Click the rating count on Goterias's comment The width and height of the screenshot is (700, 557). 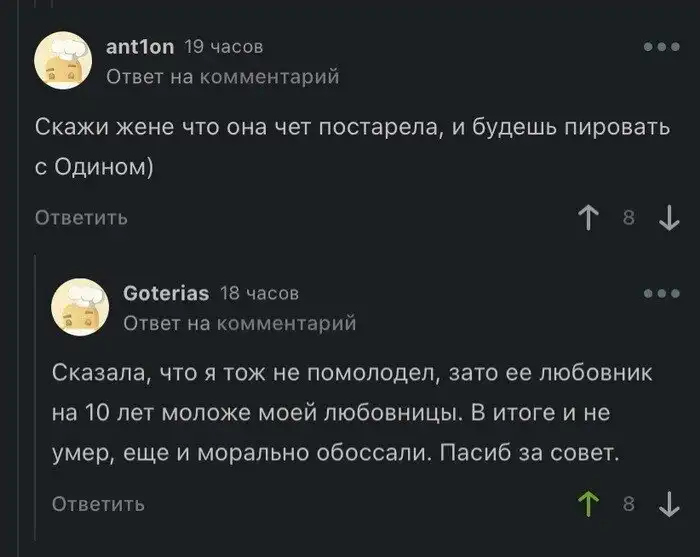(x=628, y=504)
